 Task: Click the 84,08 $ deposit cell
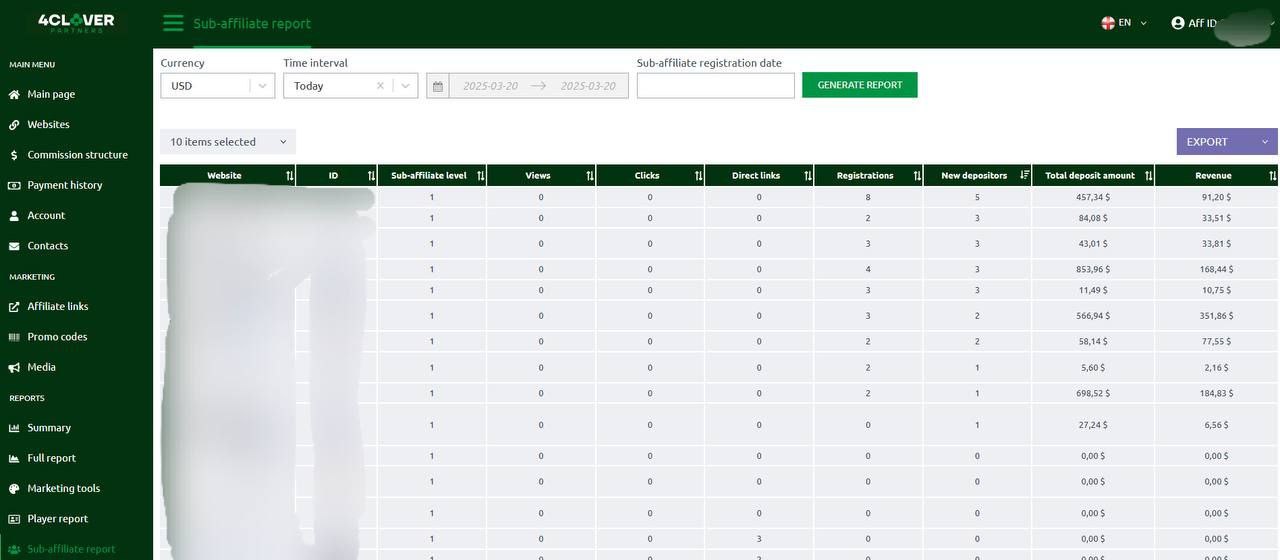[x=1093, y=218]
